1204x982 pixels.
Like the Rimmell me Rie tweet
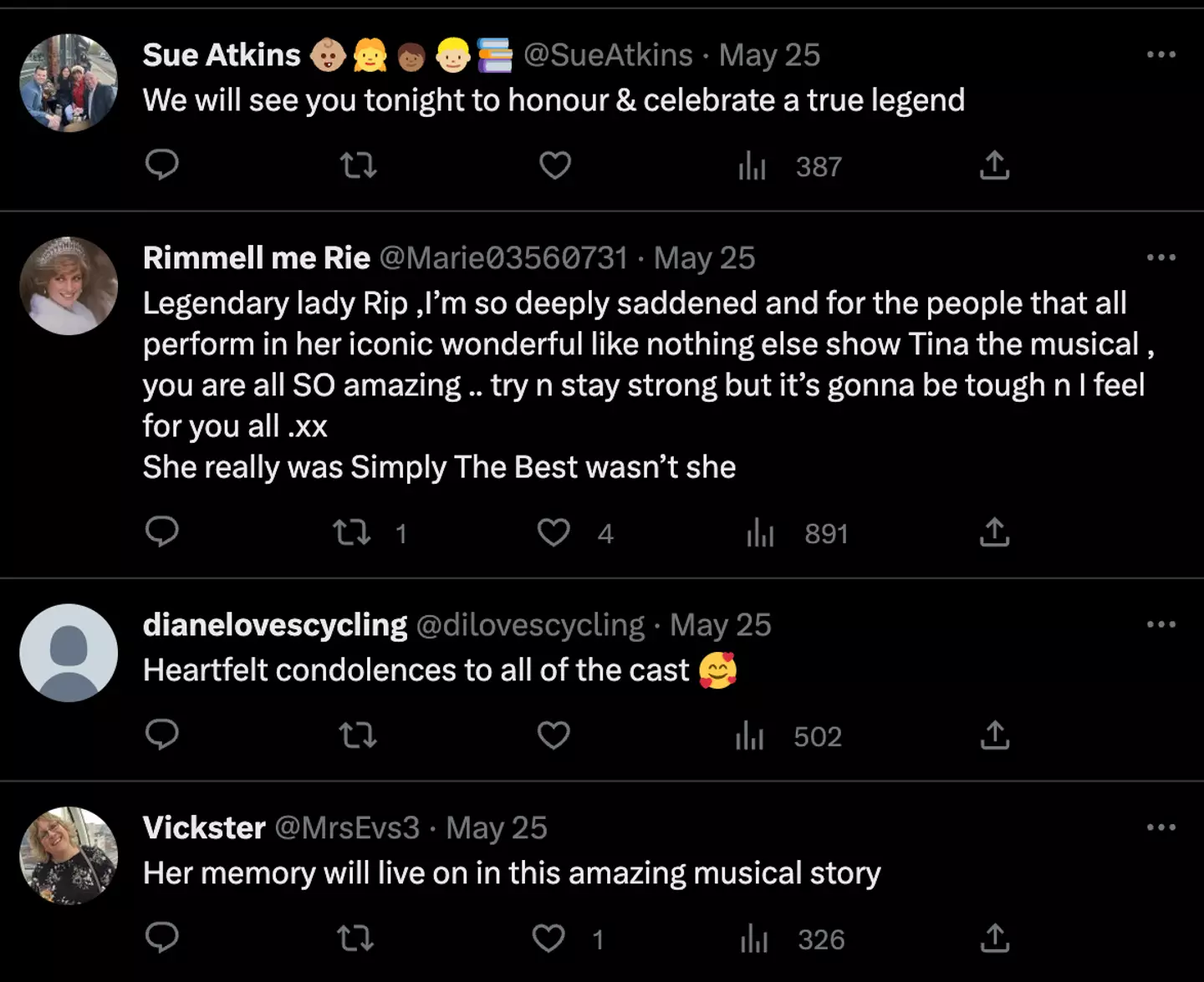coord(554,532)
